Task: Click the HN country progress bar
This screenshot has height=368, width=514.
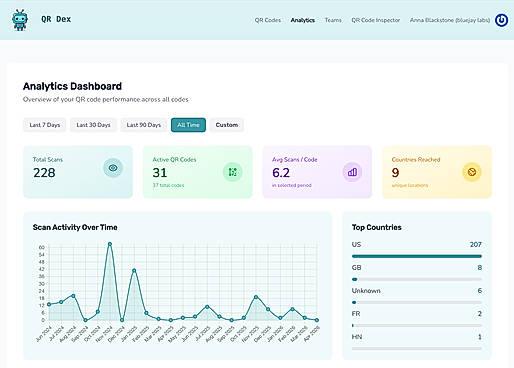Action: (x=417, y=348)
